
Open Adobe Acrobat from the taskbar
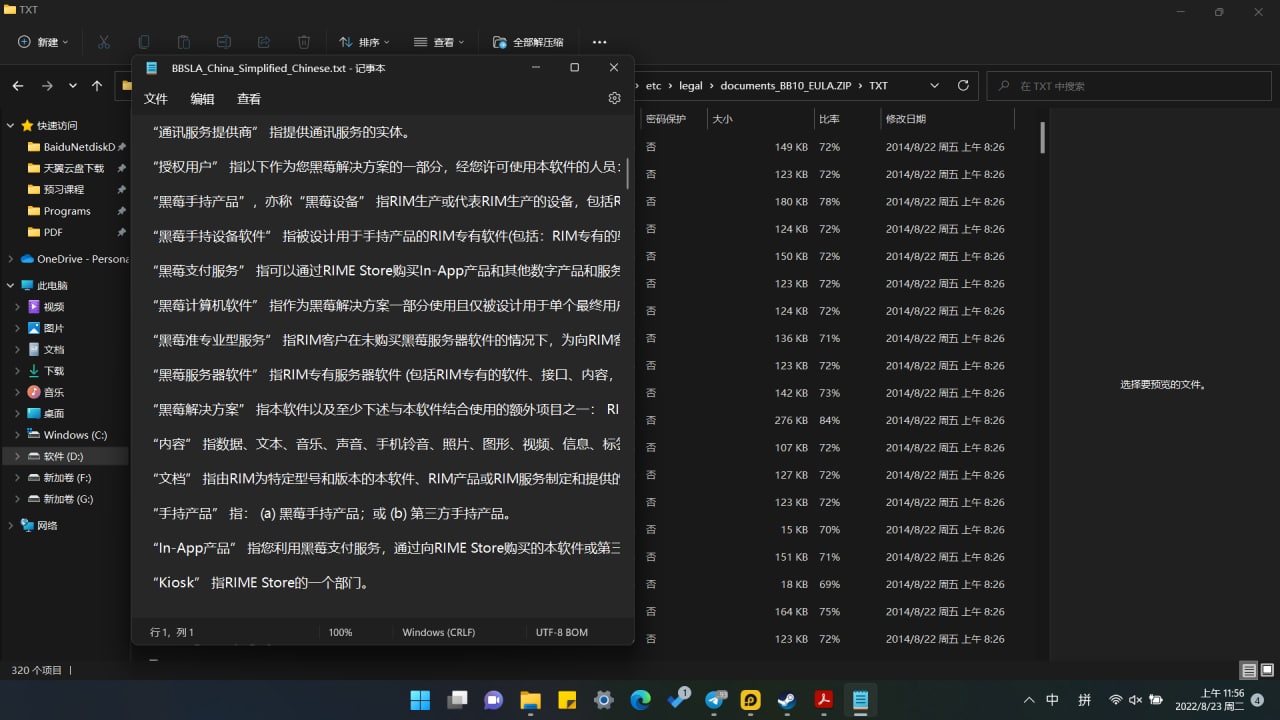tap(824, 699)
